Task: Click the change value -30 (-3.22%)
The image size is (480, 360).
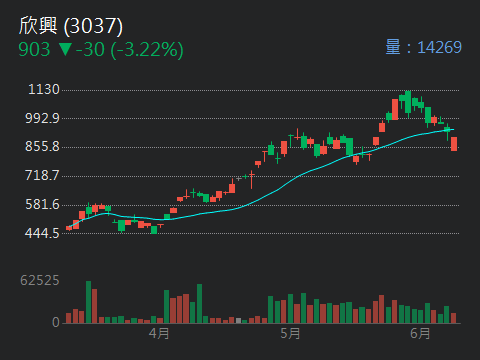Action: click(x=130, y=50)
